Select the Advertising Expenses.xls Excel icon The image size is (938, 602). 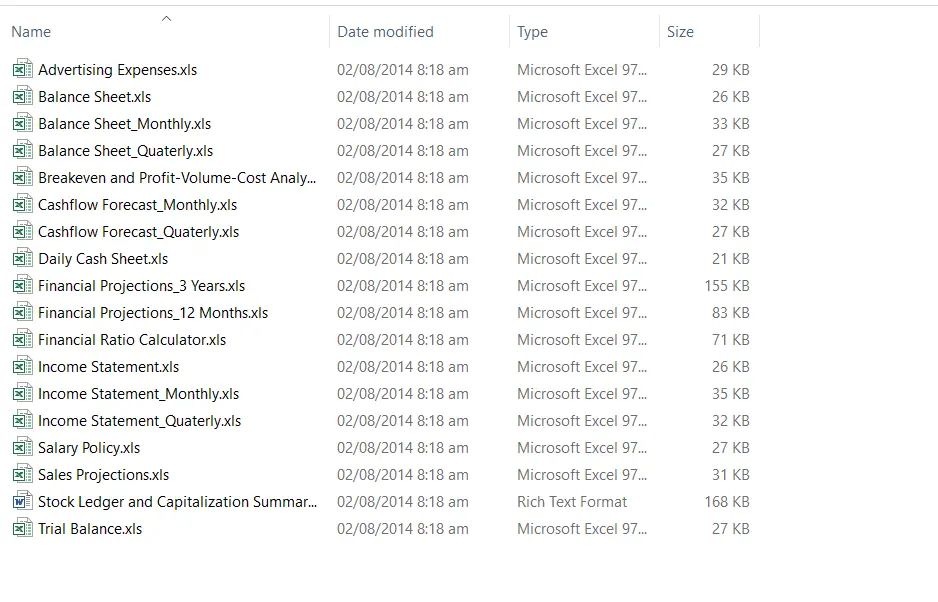(23, 69)
